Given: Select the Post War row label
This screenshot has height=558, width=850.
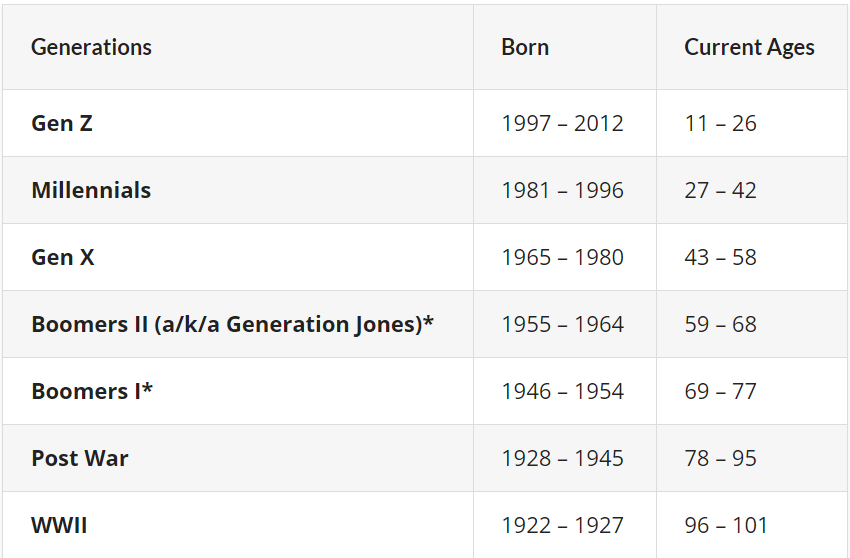Looking at the screenshot, I should click(x=80, y=458).
